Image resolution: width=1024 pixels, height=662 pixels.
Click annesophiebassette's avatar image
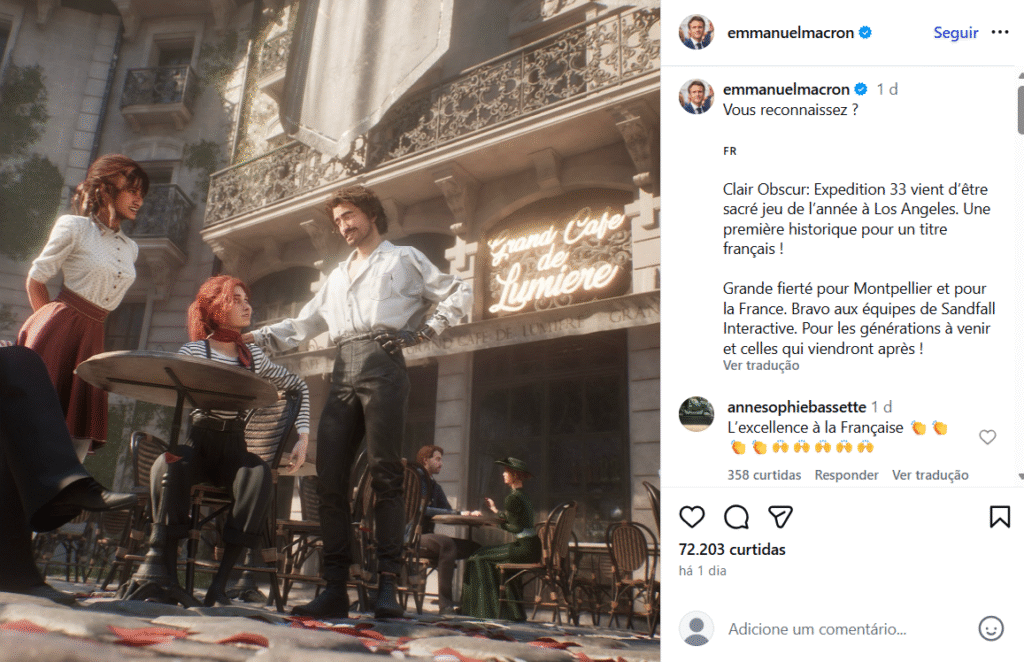pos(696,414)
